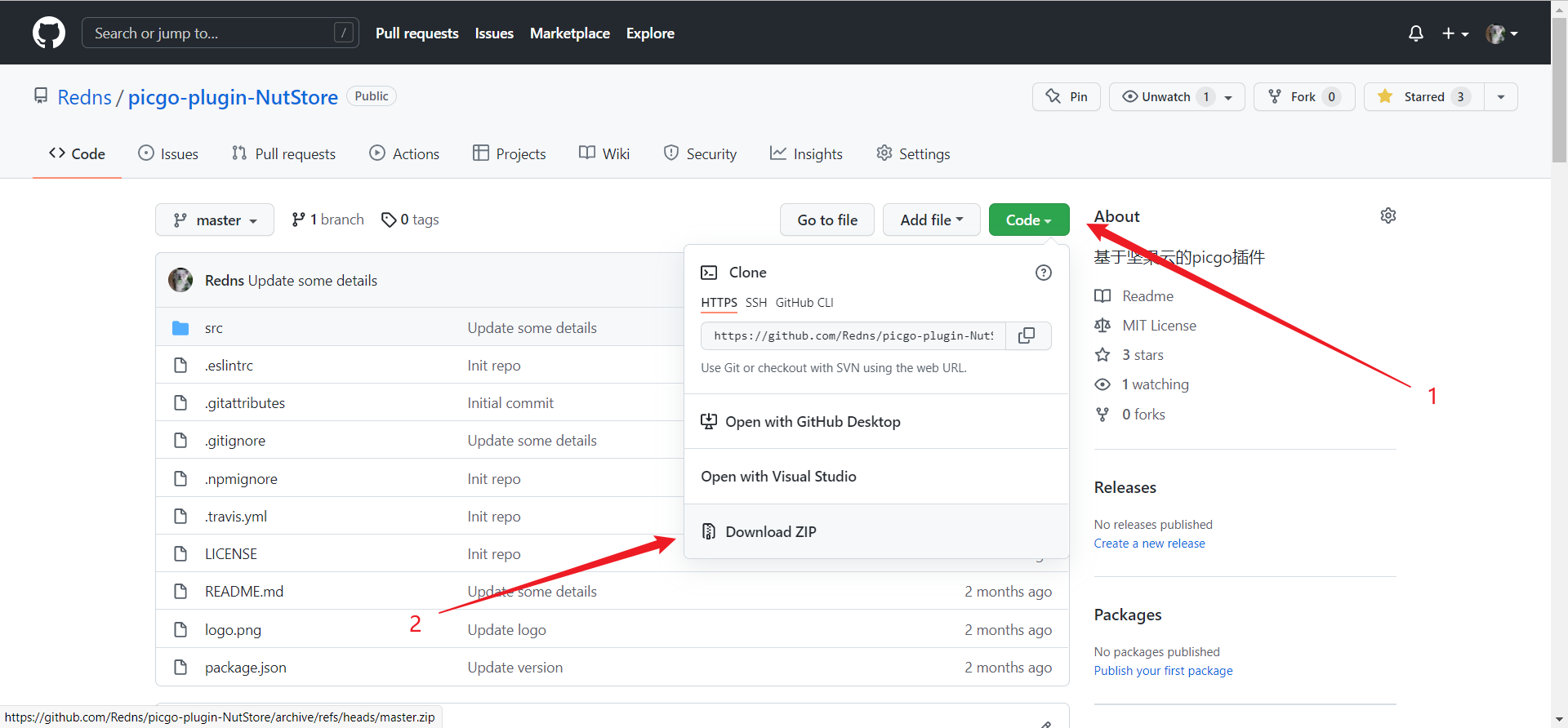Switch to the repository Pull requests tab

point(283,153)
